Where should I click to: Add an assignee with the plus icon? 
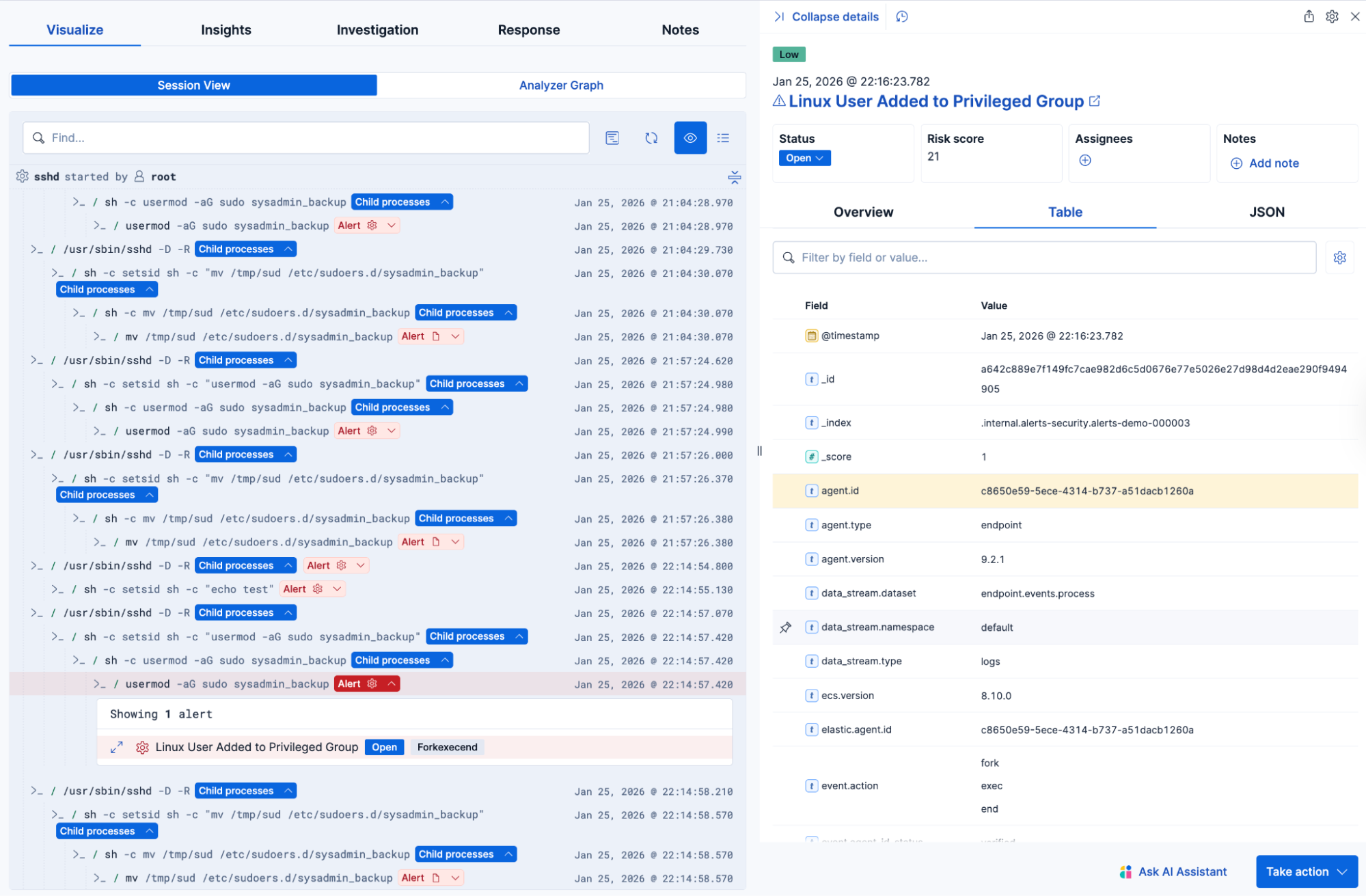1085,161
